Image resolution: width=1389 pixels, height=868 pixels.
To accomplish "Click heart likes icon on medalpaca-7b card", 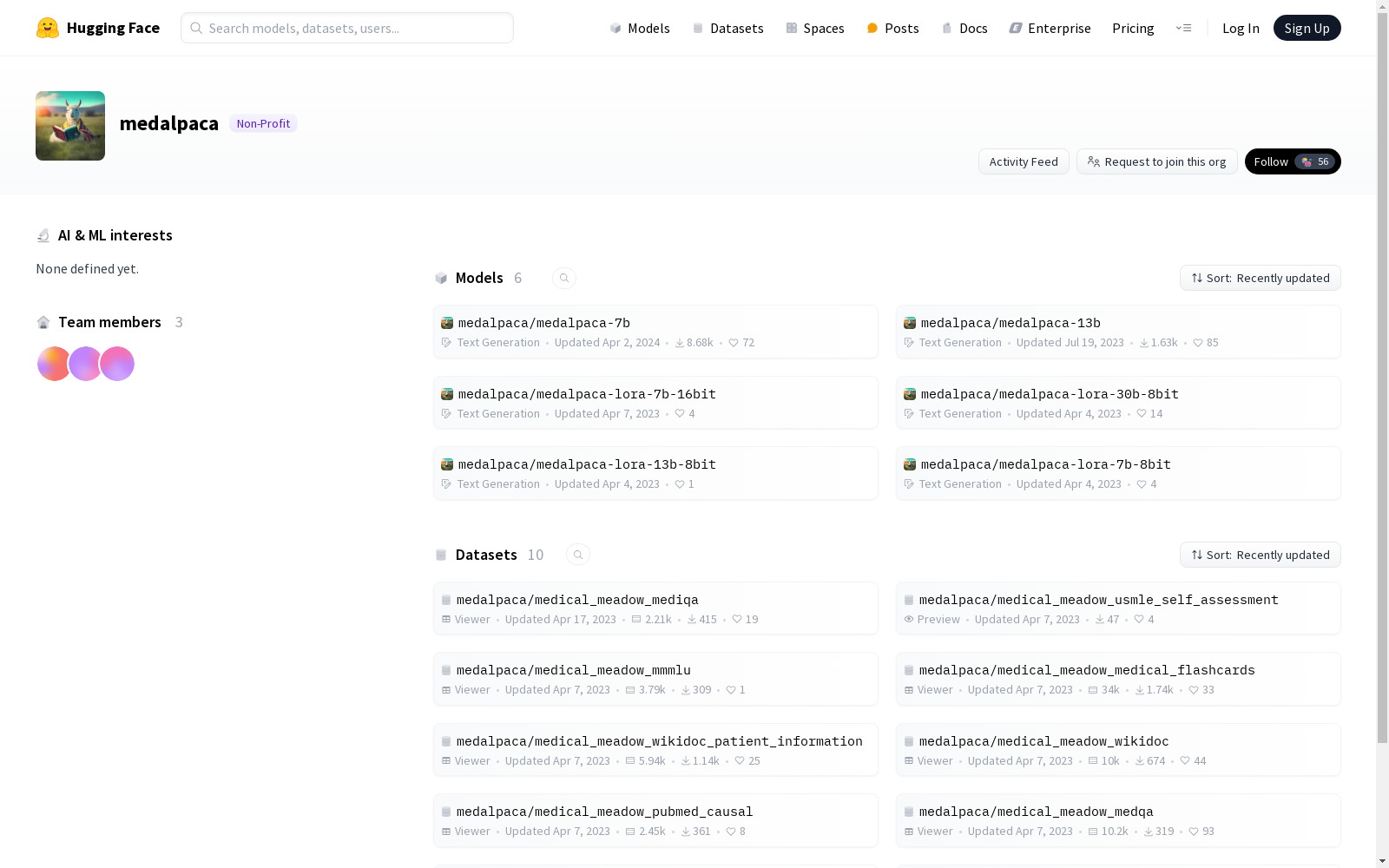I will (734, 343).
